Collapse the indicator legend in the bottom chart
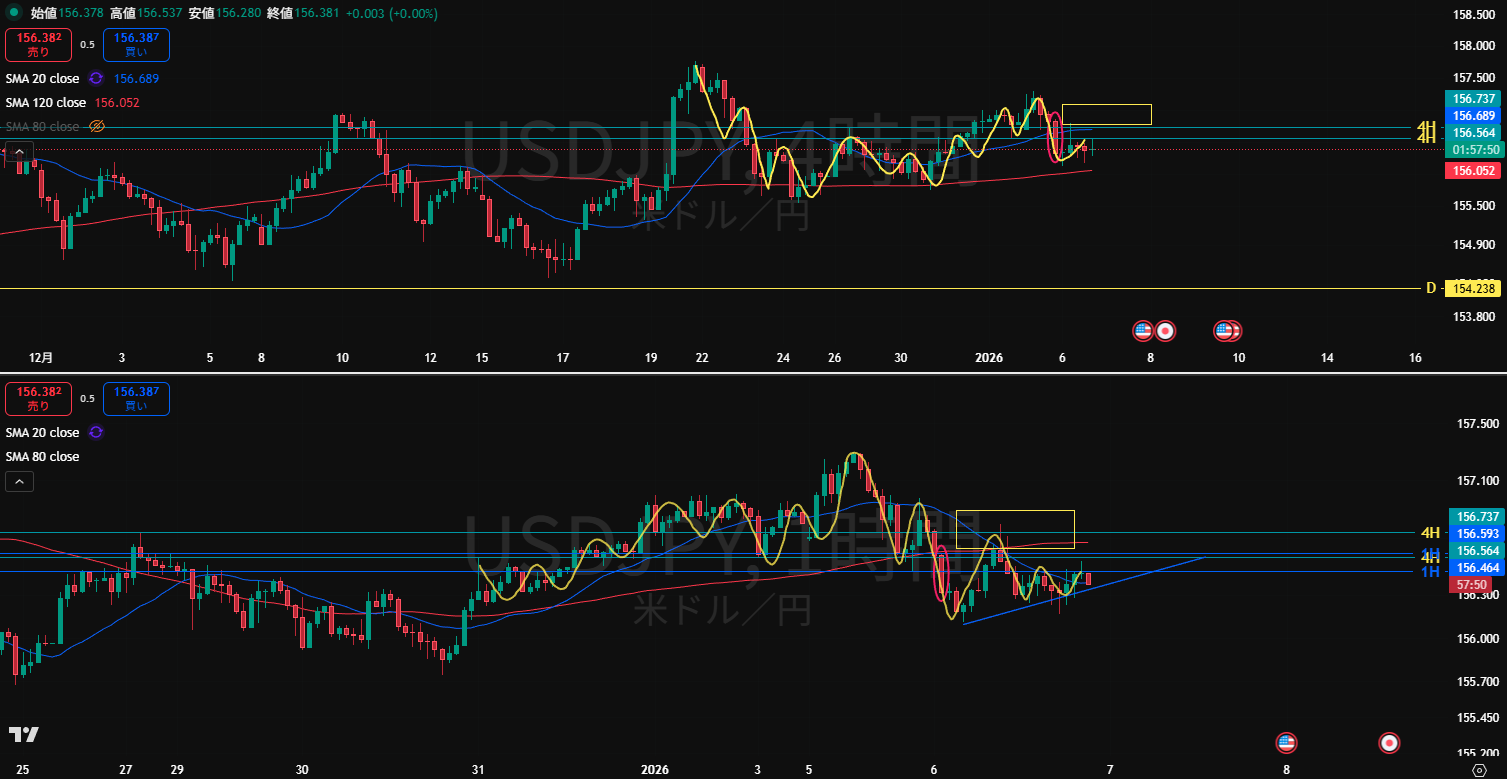 click(19, 481)
